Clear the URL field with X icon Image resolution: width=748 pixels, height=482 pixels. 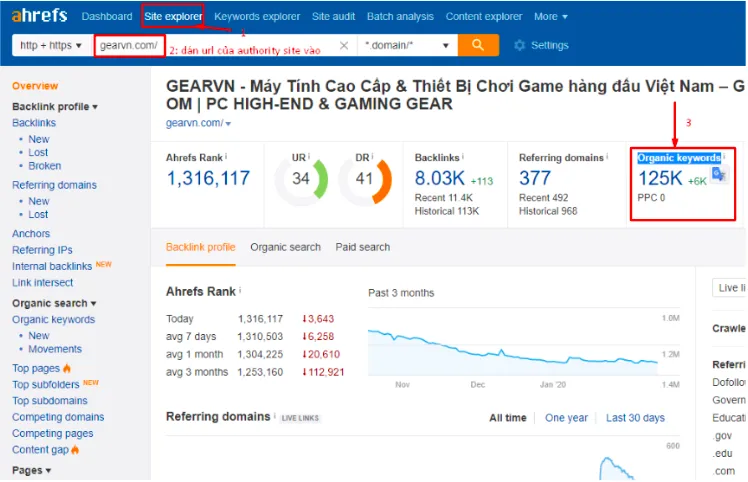(x=344, y=46)
